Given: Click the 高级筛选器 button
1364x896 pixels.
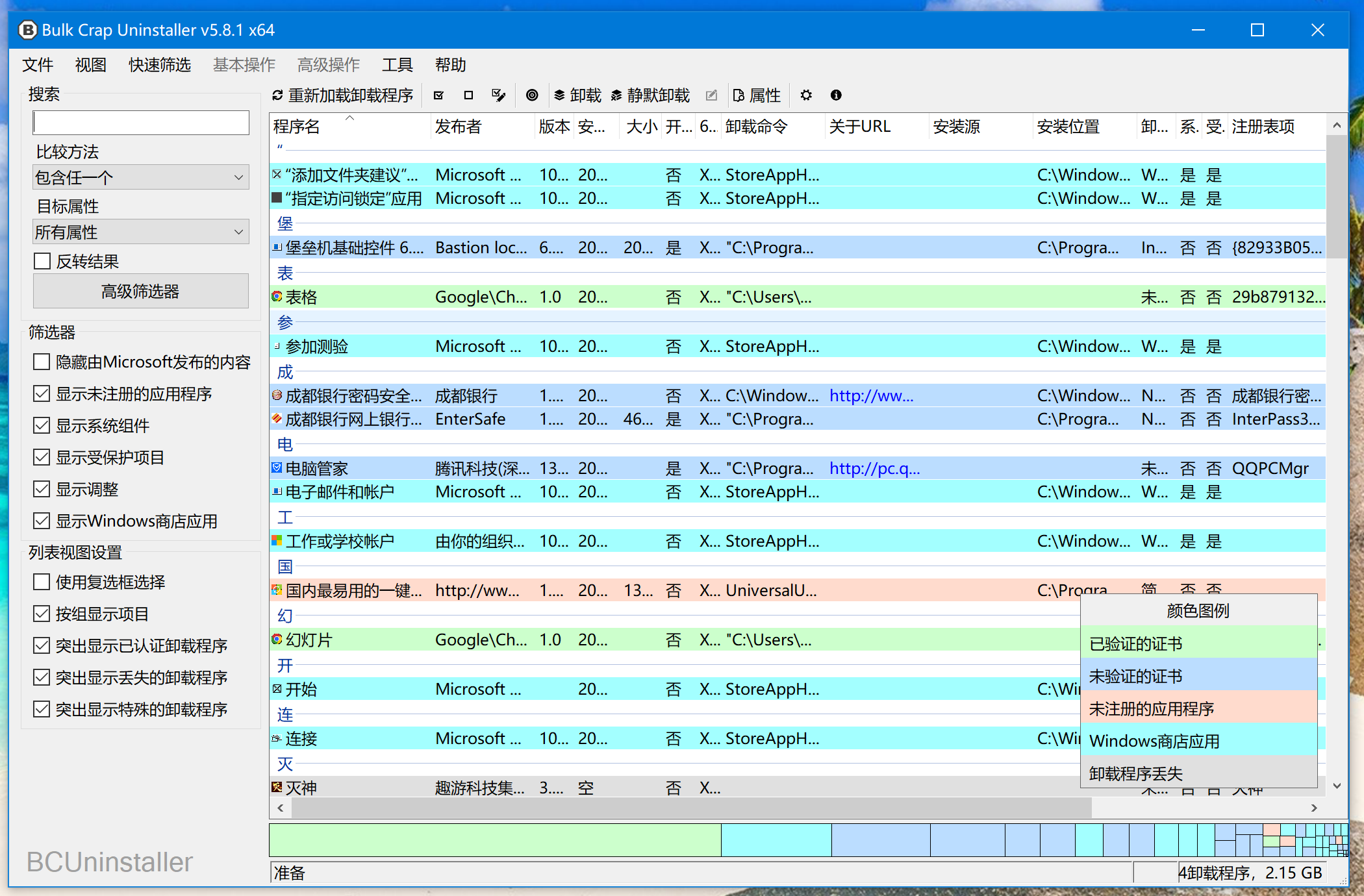Looking at the screenshot, I should pos(140,292).
